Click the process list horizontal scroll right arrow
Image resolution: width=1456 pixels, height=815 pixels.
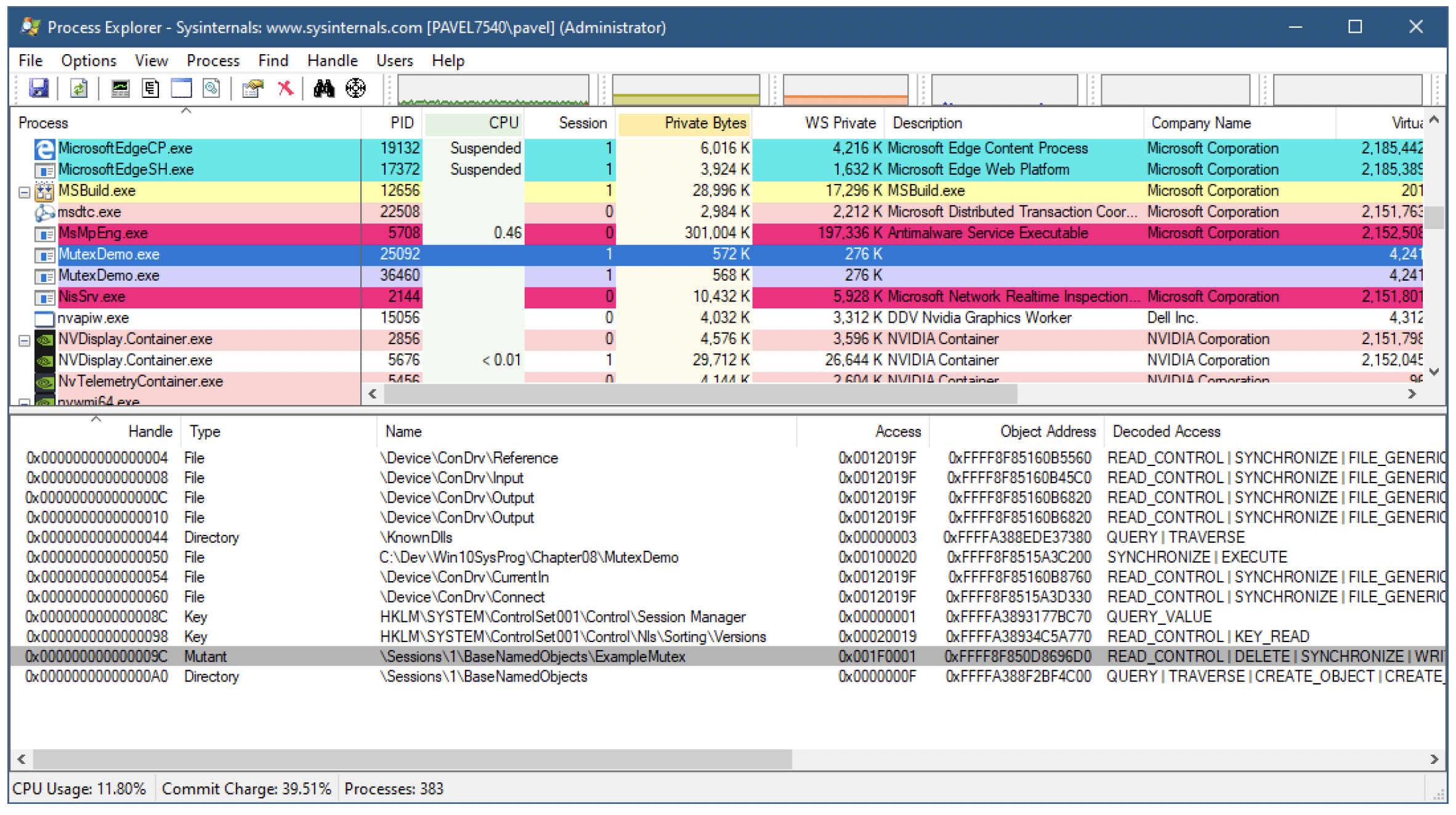[1412, 395]
